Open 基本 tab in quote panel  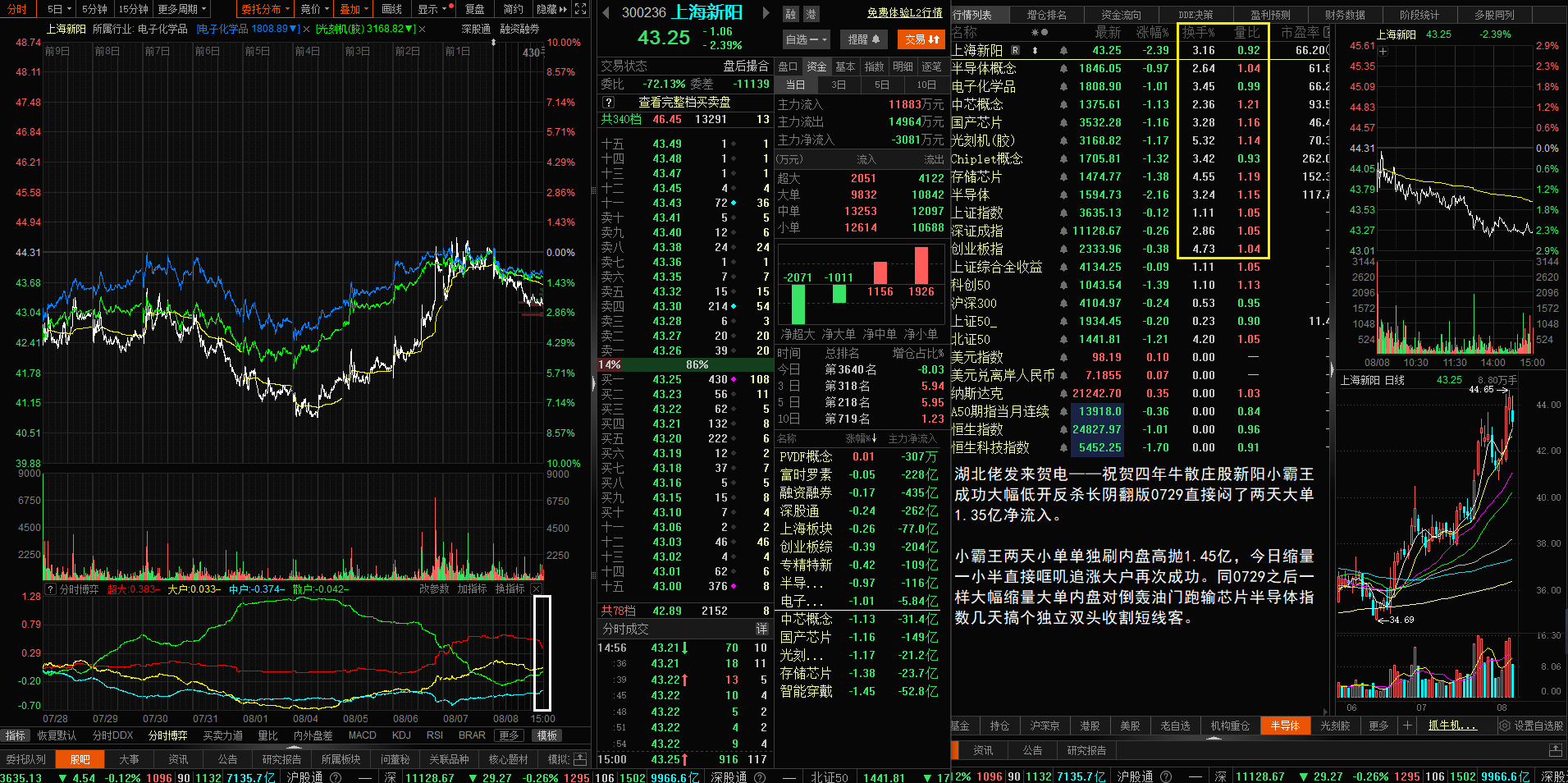coord(845,66)
